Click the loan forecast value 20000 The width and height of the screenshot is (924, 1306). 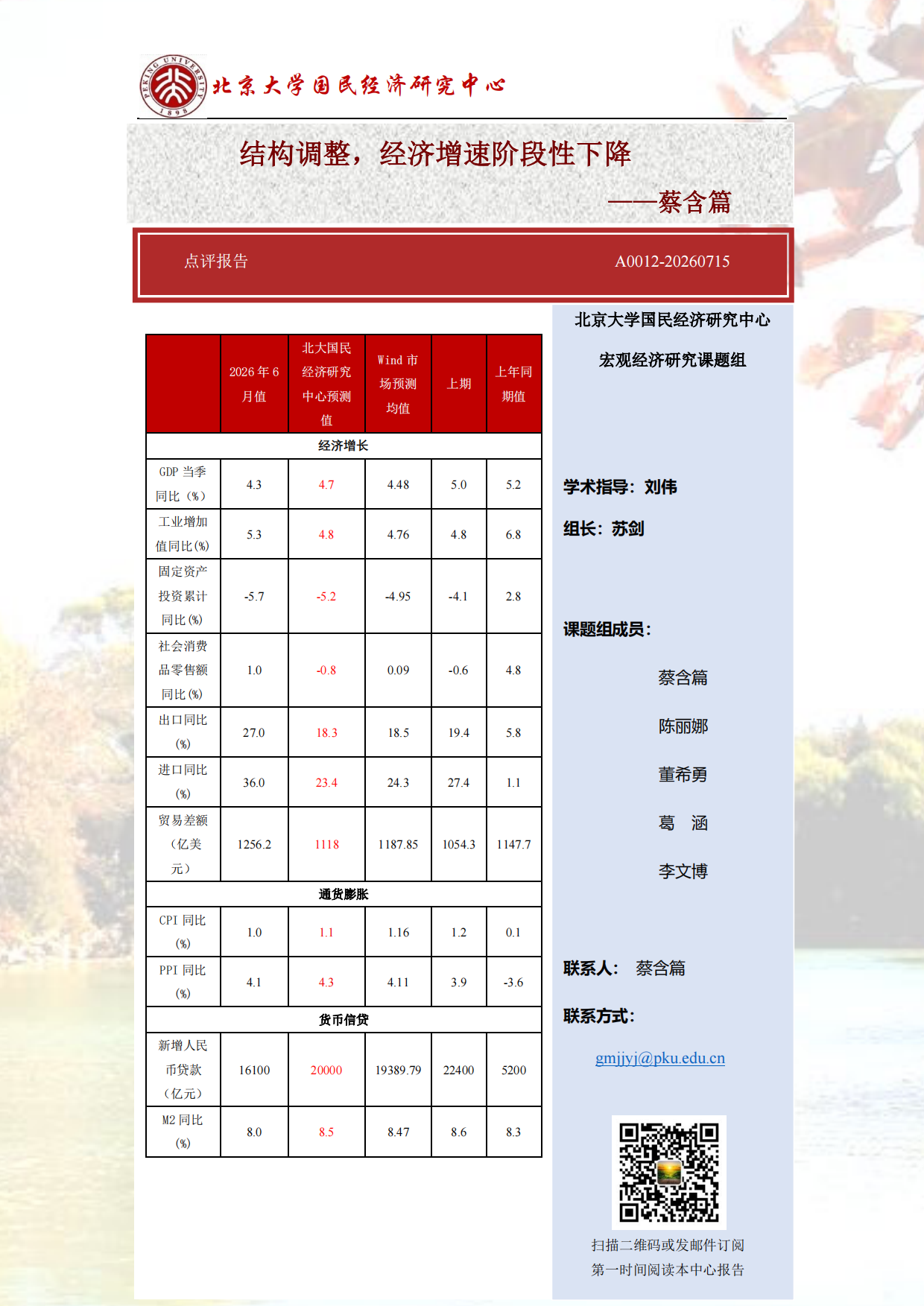326,1070
